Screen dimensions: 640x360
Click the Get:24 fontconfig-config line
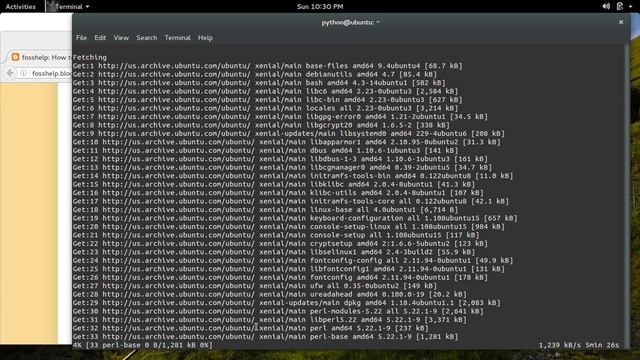(293, 260)
